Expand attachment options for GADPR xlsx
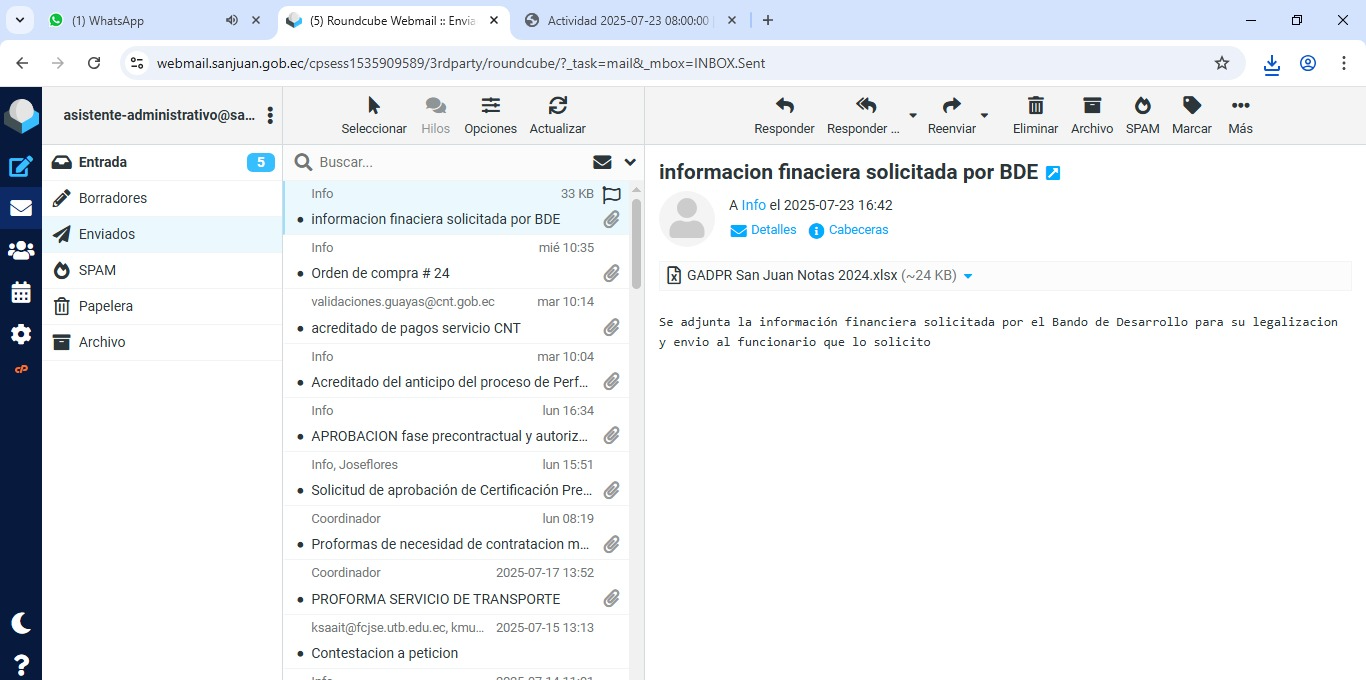This screenshot has height=680, width=1366. pos(968,276)
